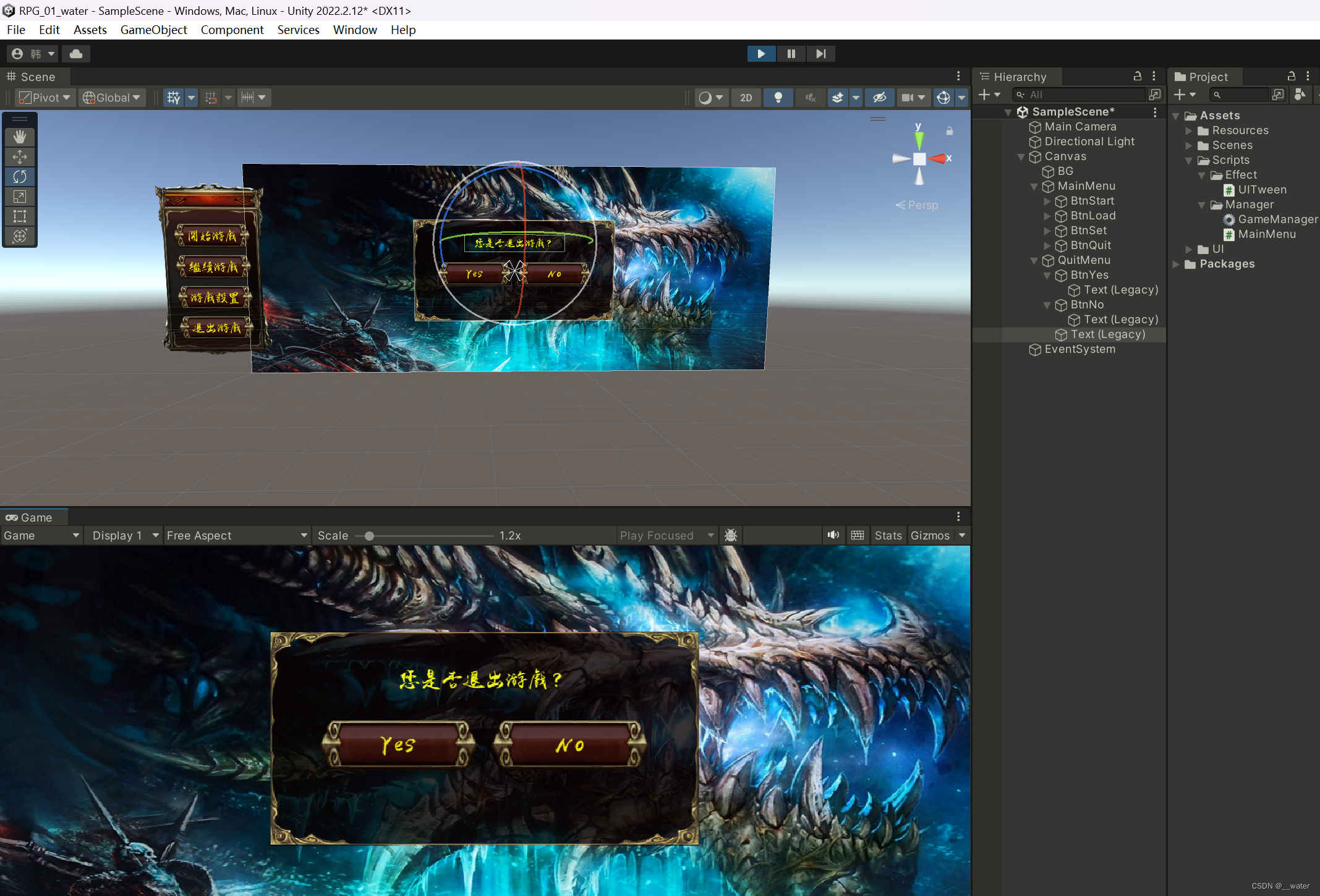Open snap increment settings

pos(253,98)
